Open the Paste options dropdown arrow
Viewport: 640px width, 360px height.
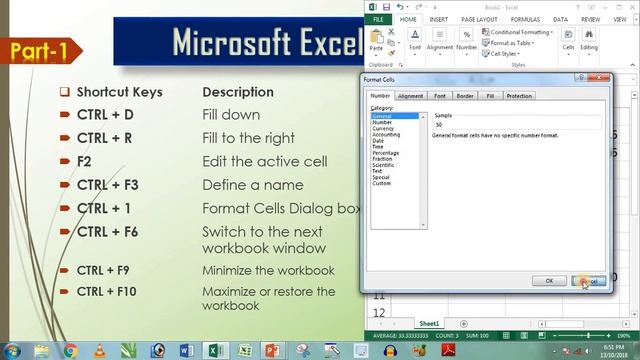(x=376, y=55)
